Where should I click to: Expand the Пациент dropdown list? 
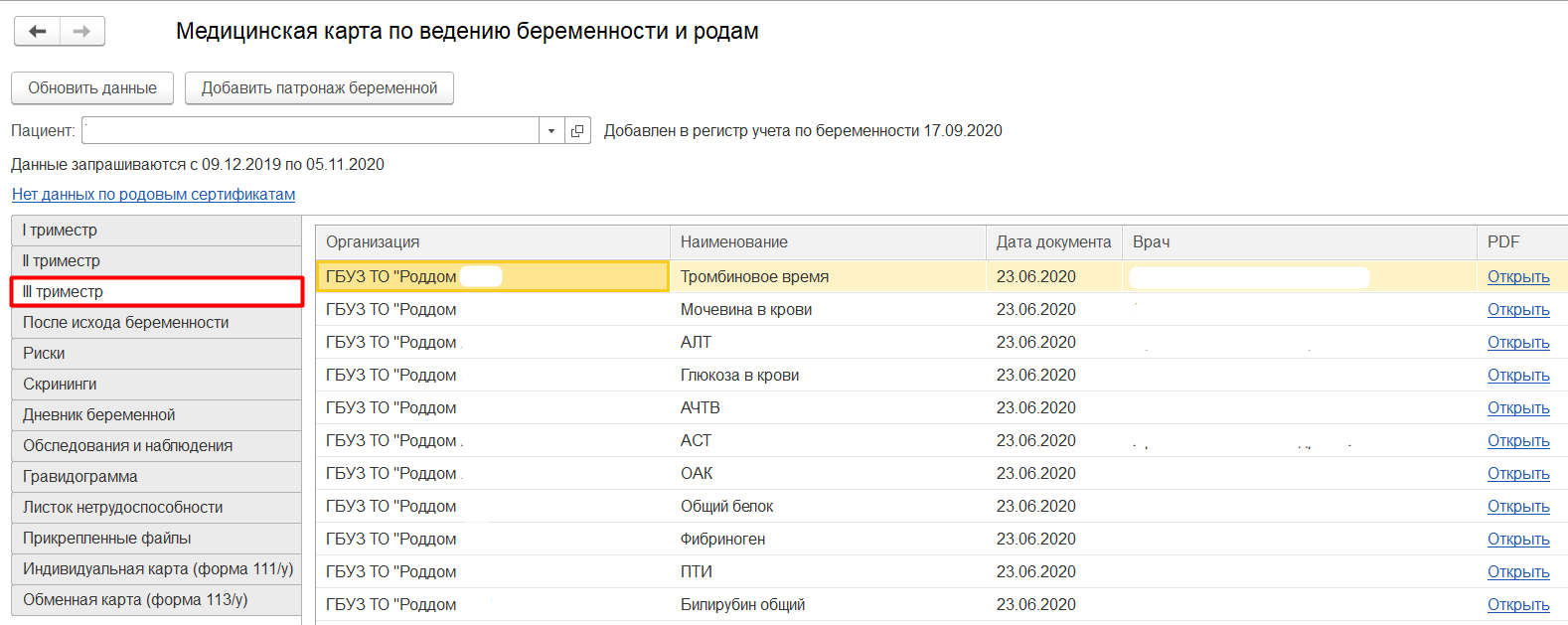click(551, 131)
